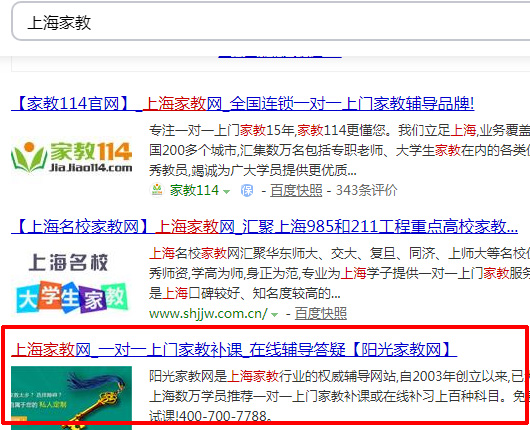The height and width of the screenshot is (430, 530).
Task: Open the 阳光家教网 result title link
Action: (x=234, y=350)
